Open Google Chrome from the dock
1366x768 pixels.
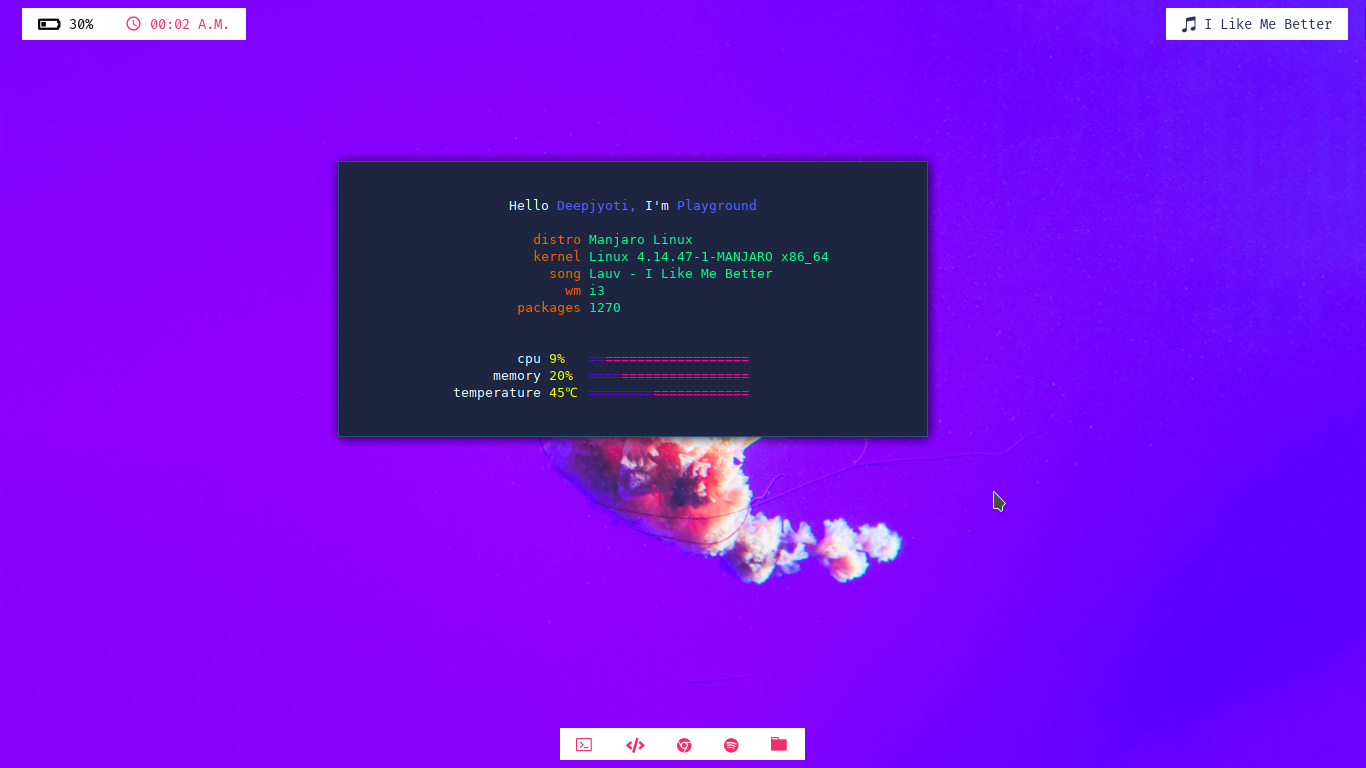683,744
